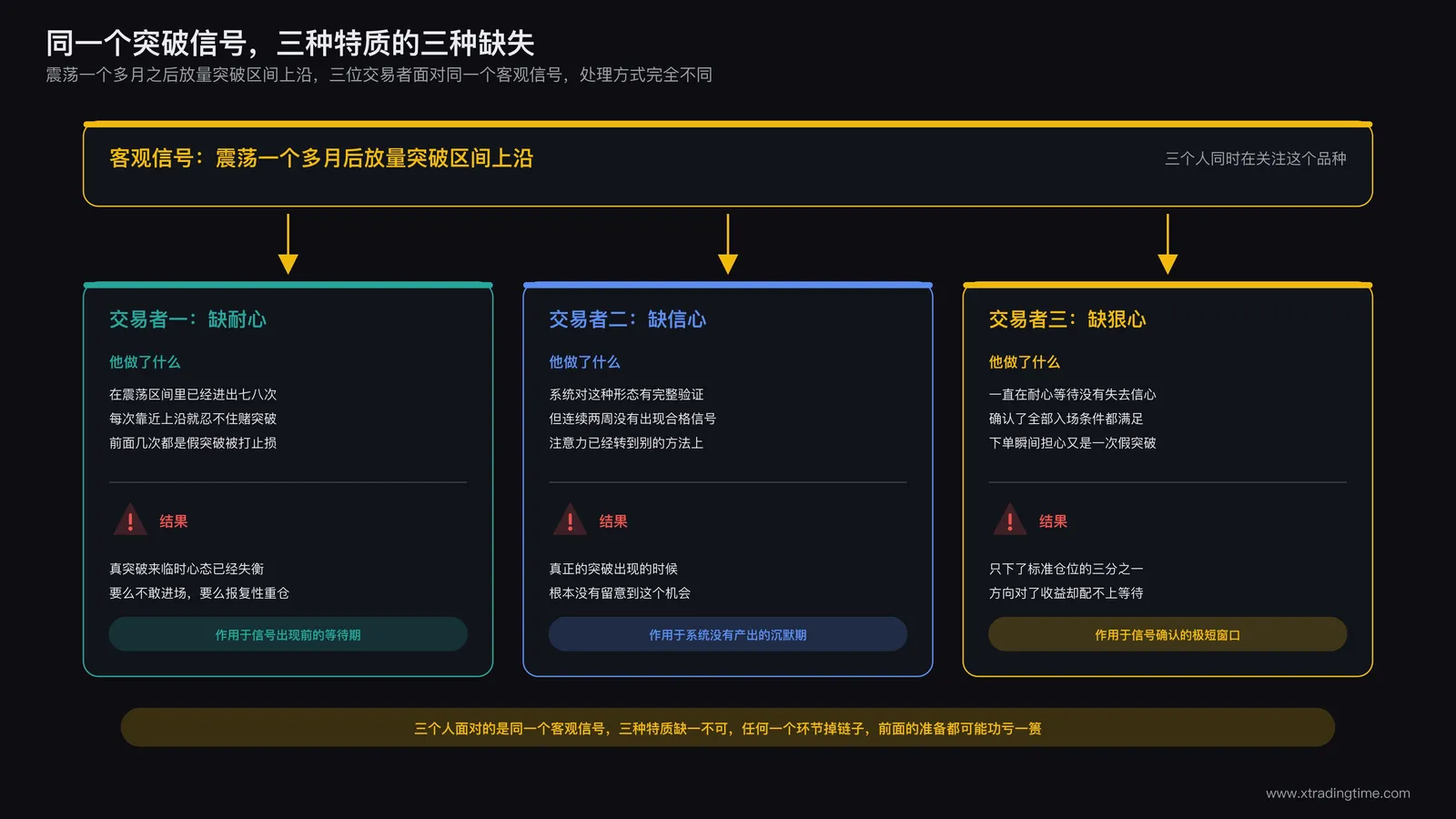The width and height of the screenshot is (1456, 819).
Task: Click the card heading 交易者一：缺耐心
Action: pos(187,319)
